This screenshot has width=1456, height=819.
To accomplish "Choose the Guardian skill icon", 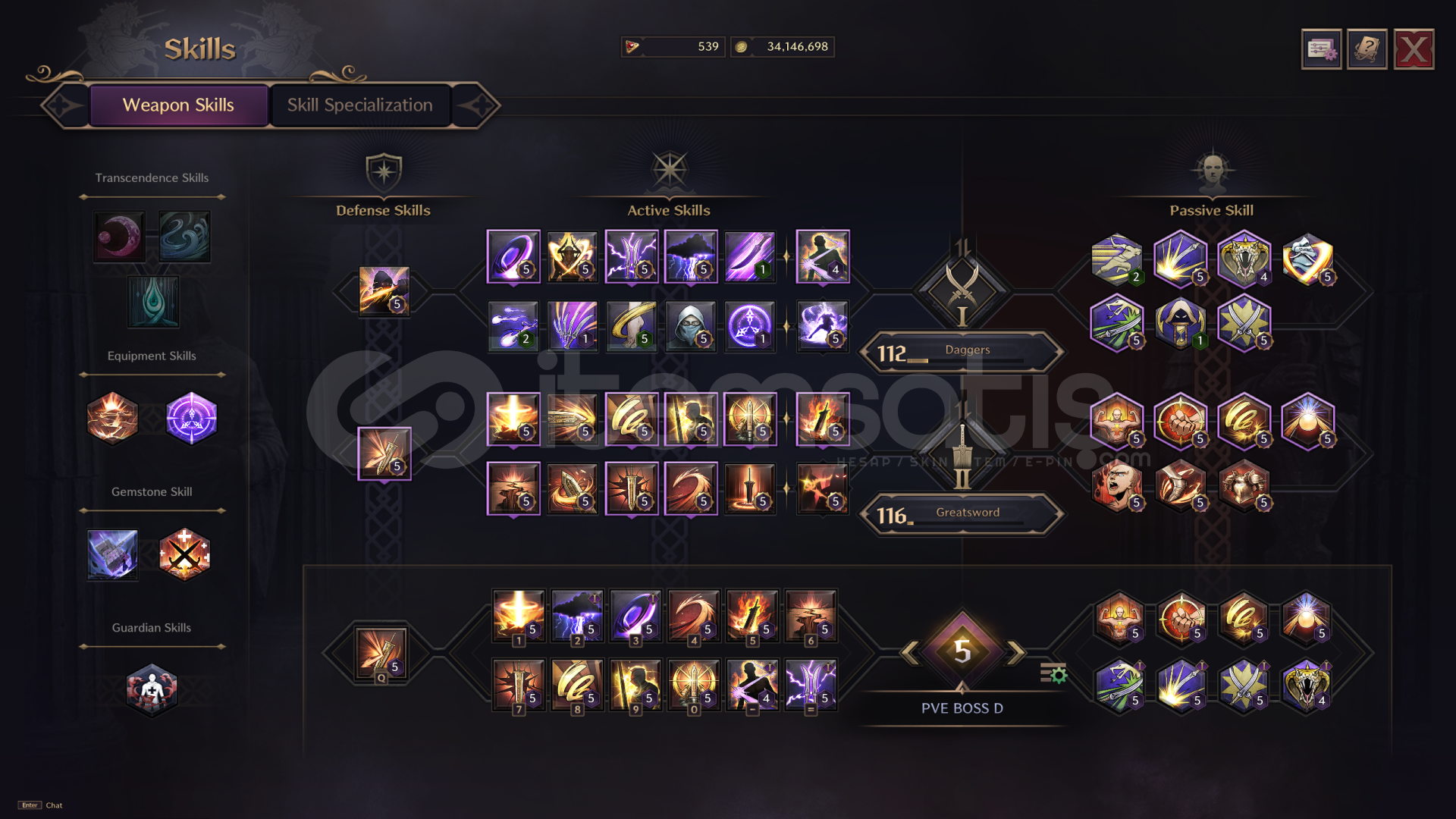I will point(152,690).
